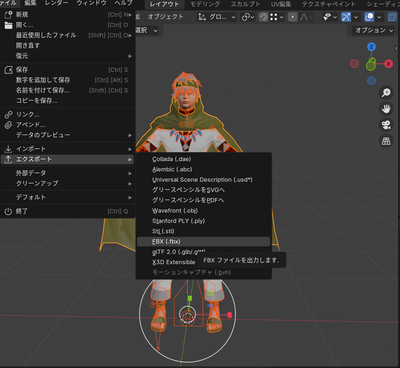The width and height of the screenshot is (400, 368).
Task: Click the オブジェクト header menu
Action: tap(165, 17)
